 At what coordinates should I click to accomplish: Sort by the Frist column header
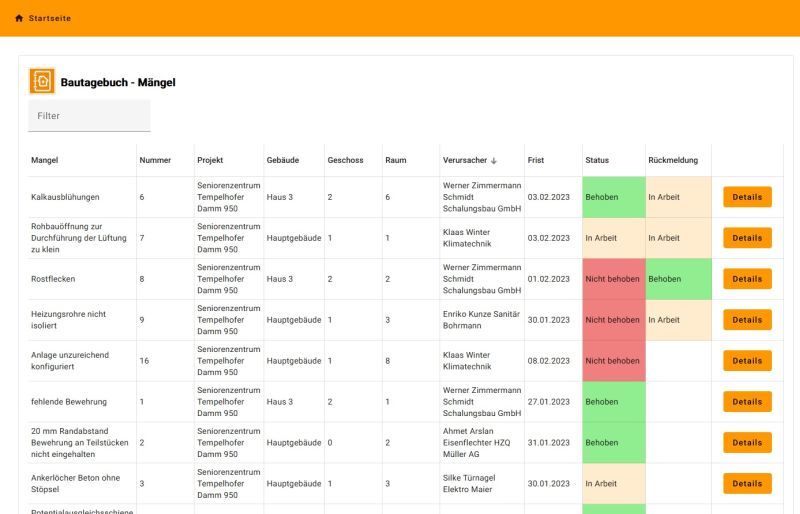point(536,160)
